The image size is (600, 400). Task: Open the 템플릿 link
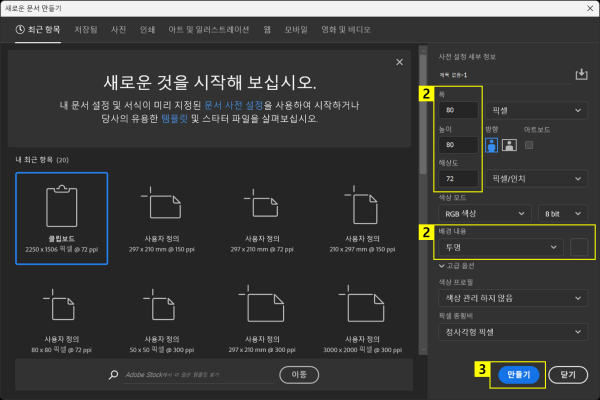point(174,119)
